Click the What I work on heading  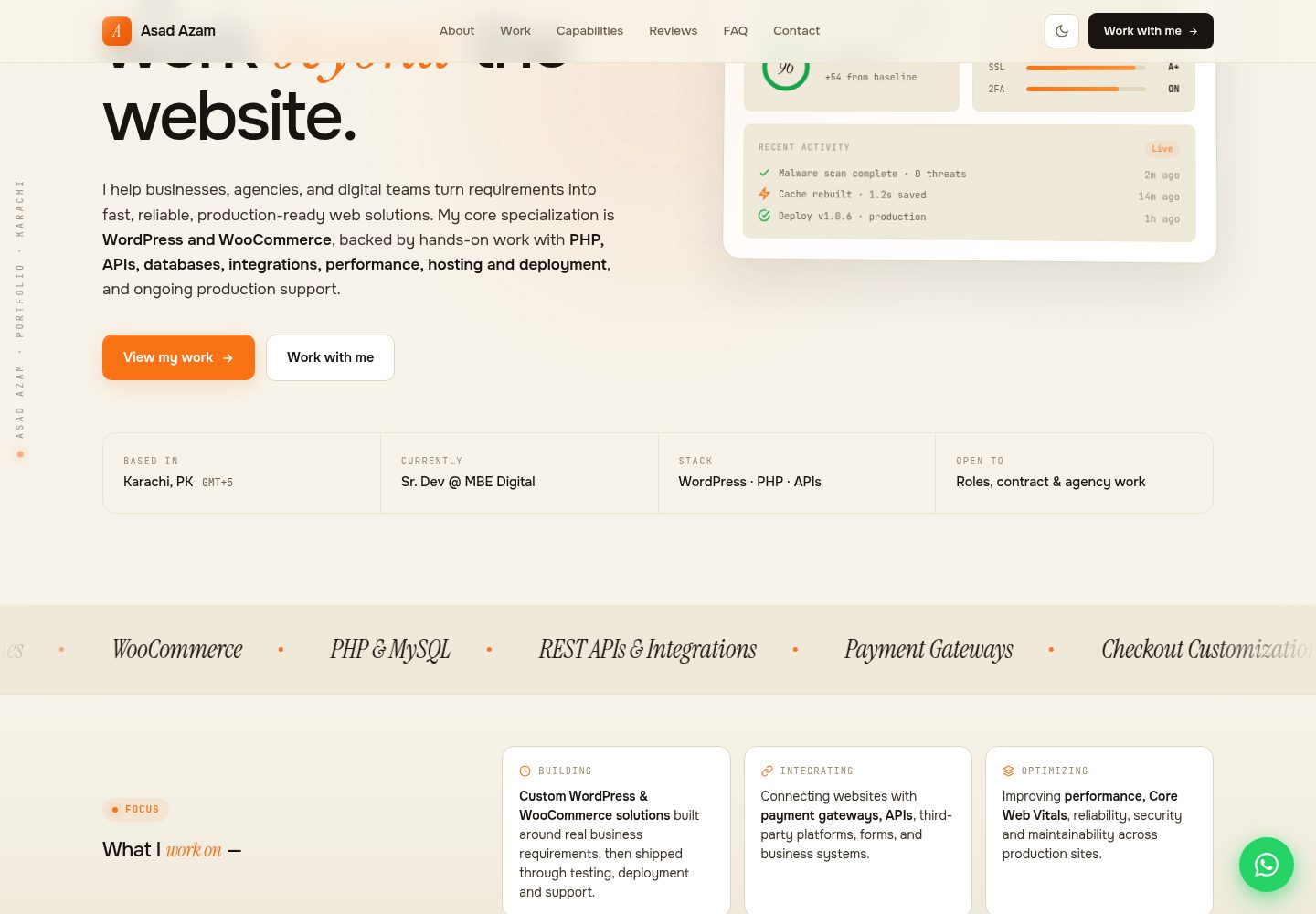coord(172,850)
